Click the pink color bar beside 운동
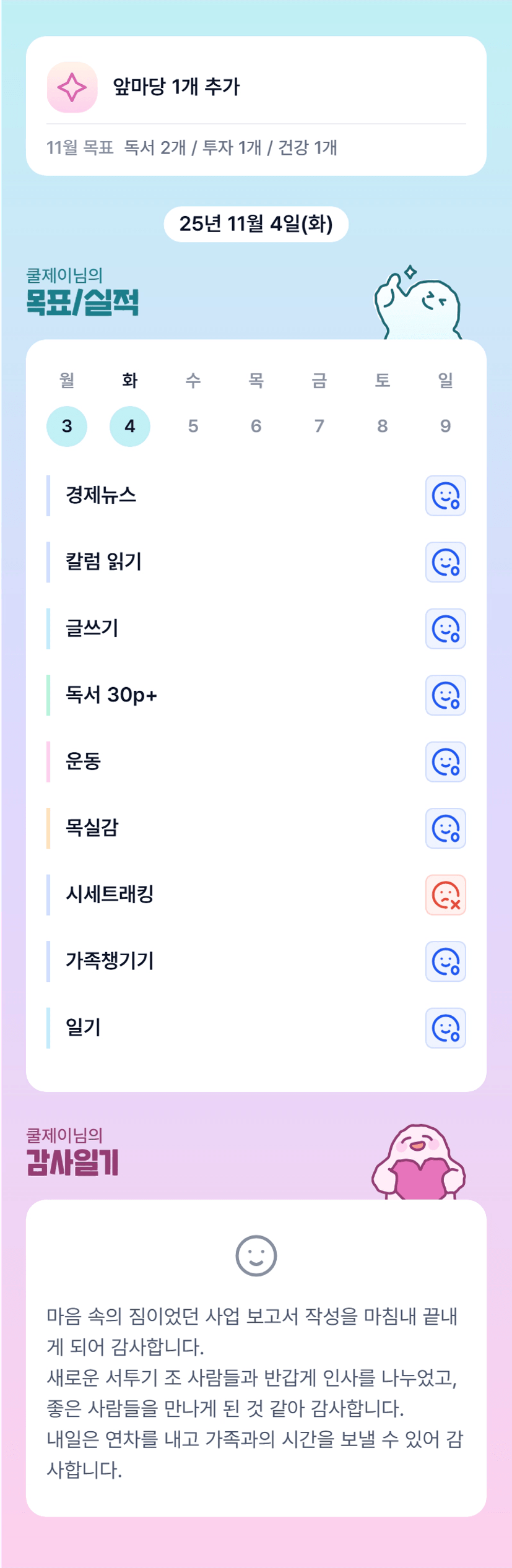Screen dimensions: 512x1568 (48, 762)
